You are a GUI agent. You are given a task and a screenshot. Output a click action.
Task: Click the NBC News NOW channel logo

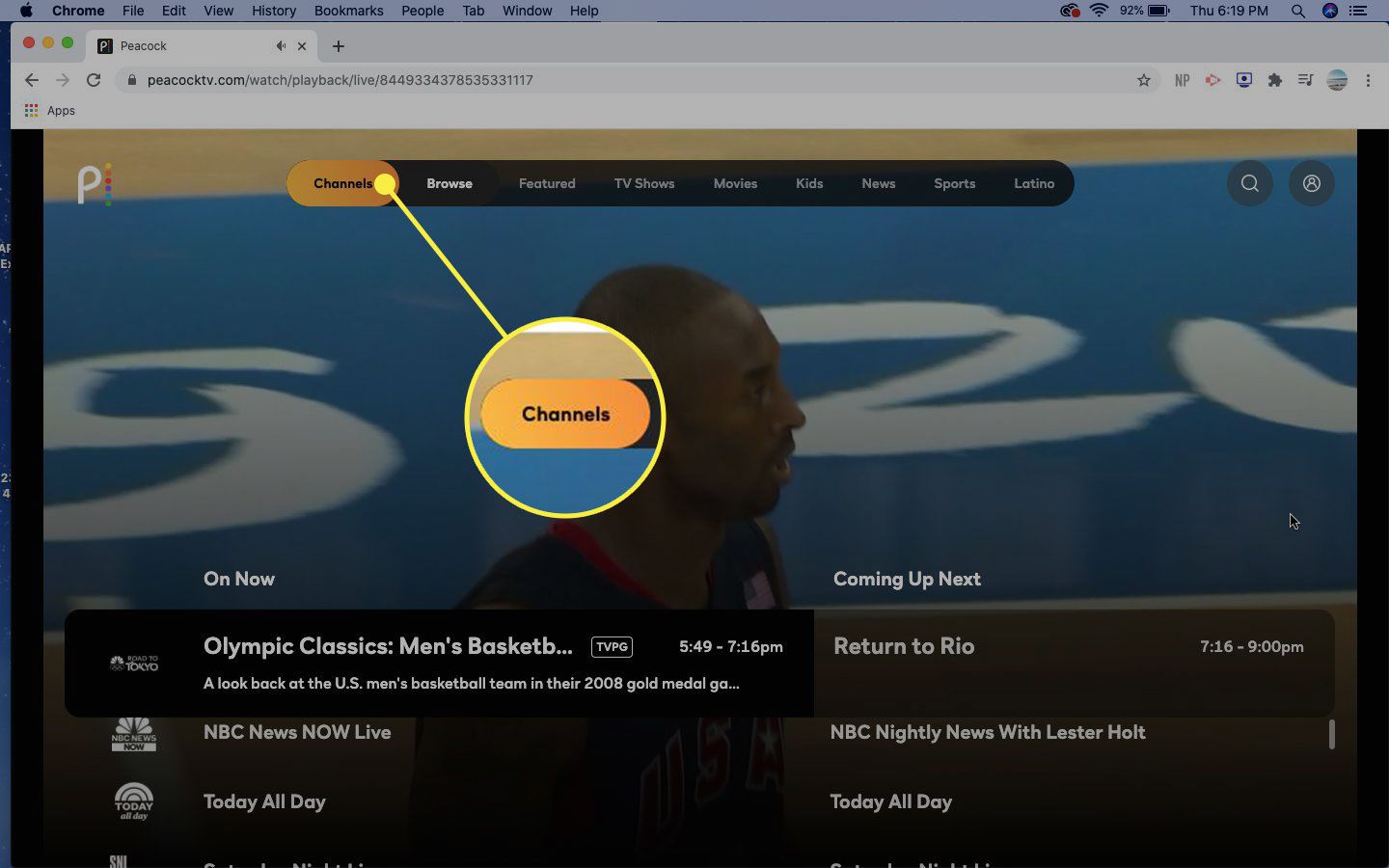pos(134,734)
